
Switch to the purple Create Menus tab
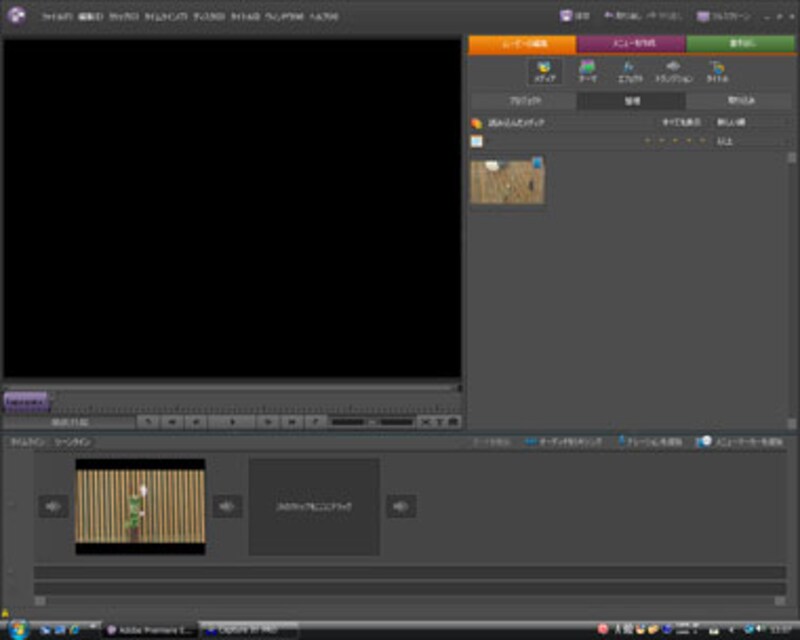tap(631, 44)
